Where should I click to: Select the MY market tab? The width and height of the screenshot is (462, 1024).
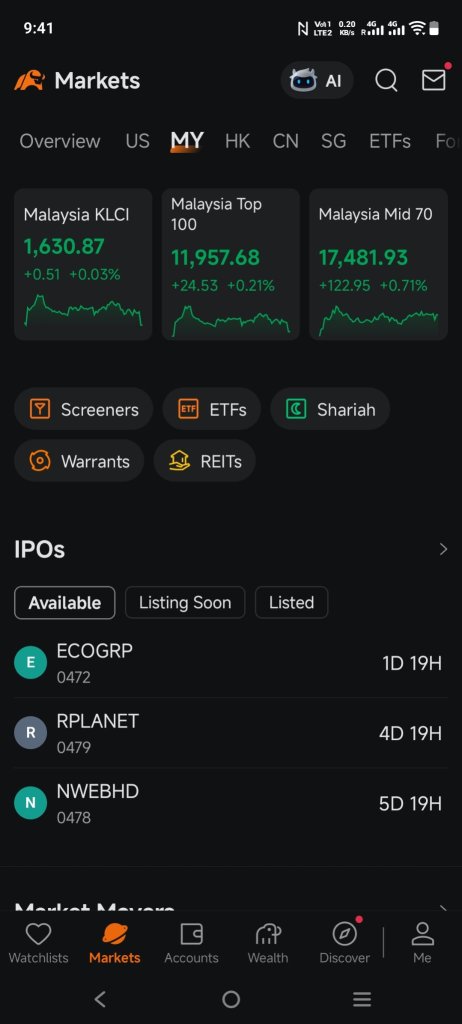[187, 141]
